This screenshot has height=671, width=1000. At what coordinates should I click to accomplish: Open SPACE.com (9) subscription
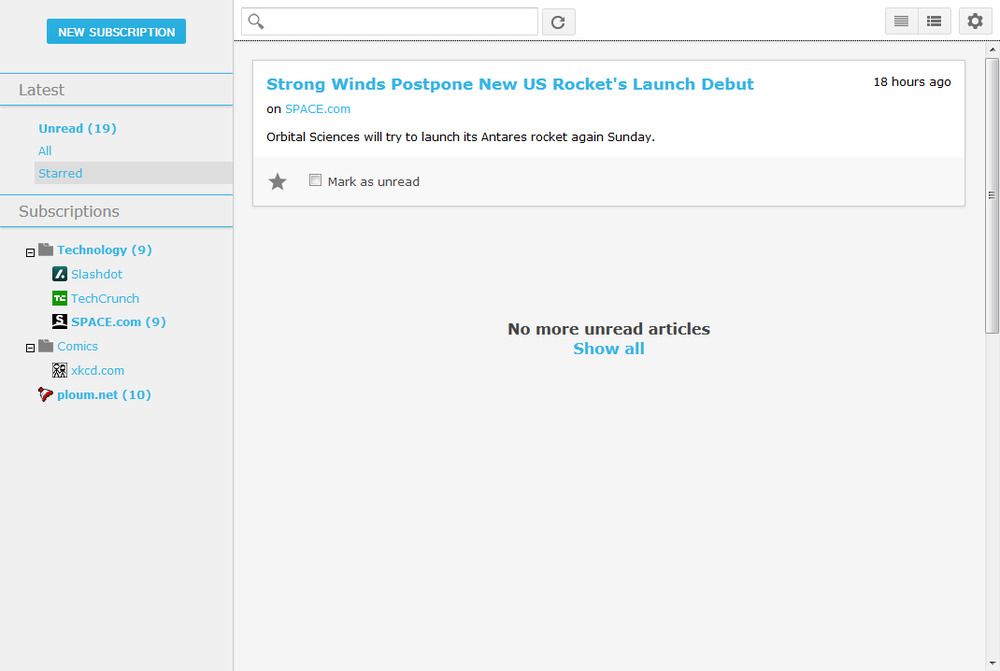[118, 322]
